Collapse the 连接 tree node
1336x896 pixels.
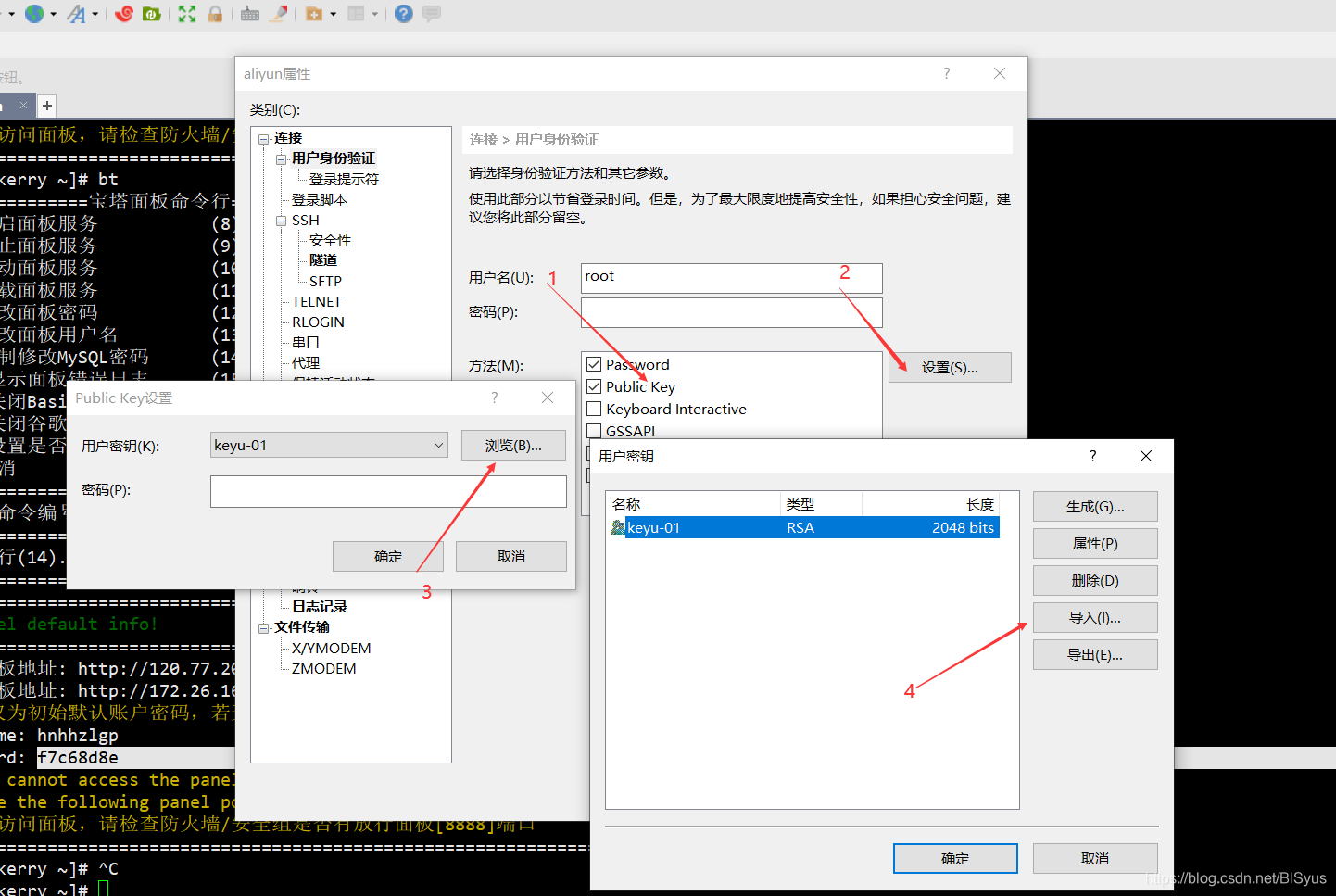[x=263, y=139]
